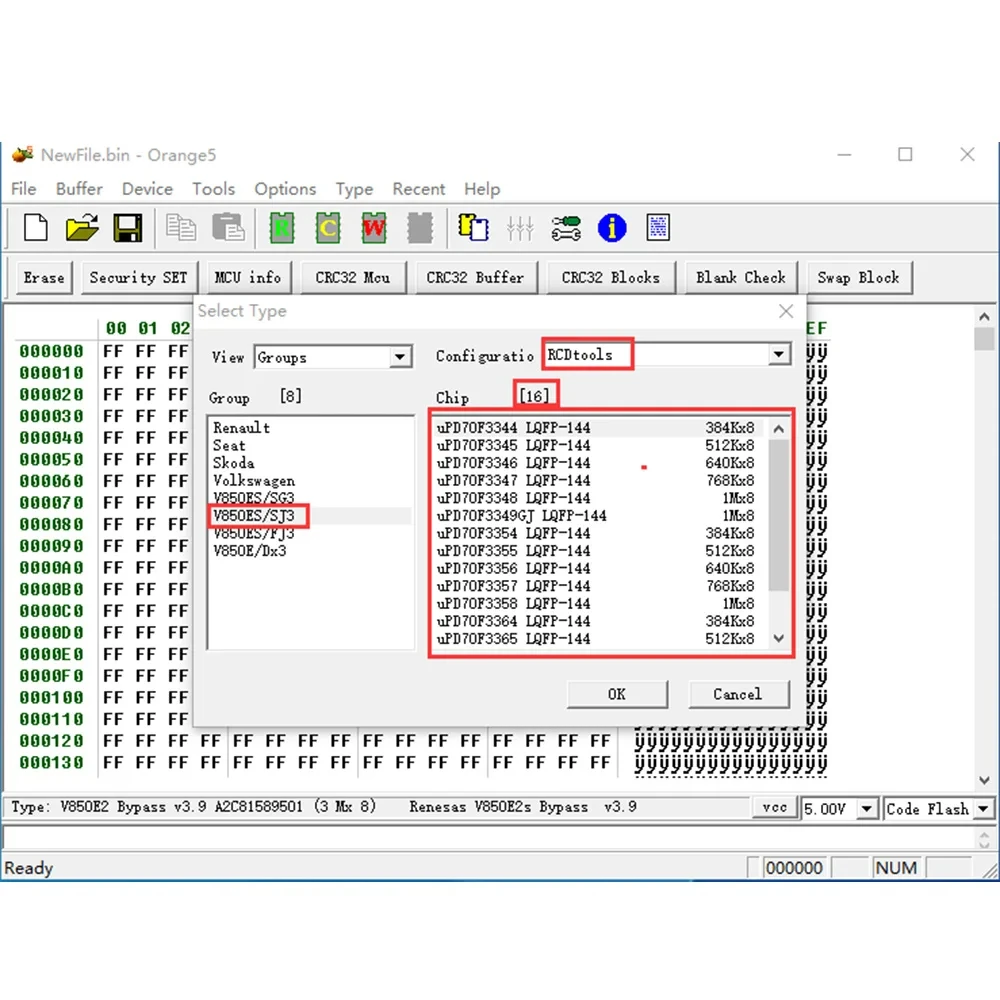Open the Type menu
The height and width of the screenshot is (1000, 1000).
pyautogui.click(x=355, y=189)
